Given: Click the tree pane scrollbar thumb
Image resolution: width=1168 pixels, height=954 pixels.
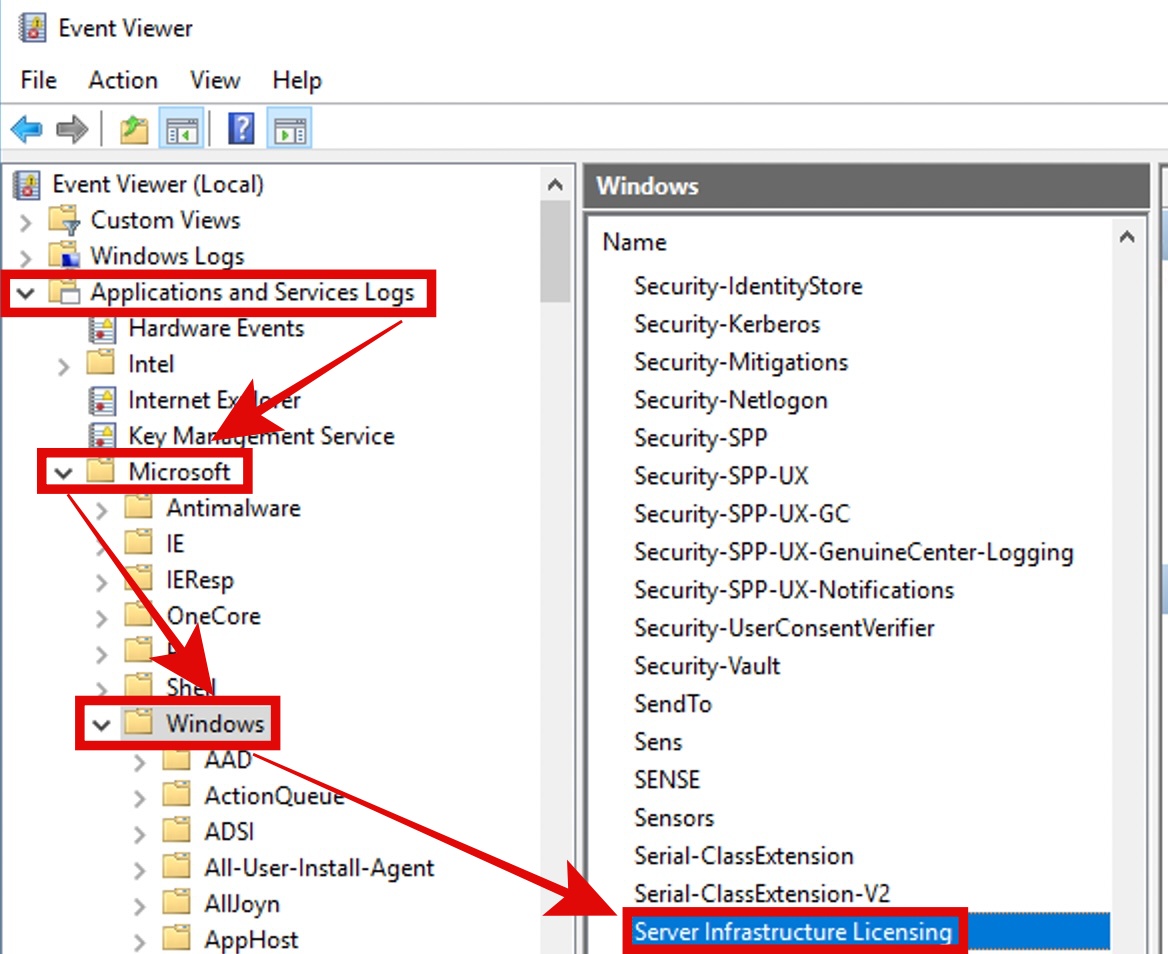Looking at the screenshot, I should 555,252.
